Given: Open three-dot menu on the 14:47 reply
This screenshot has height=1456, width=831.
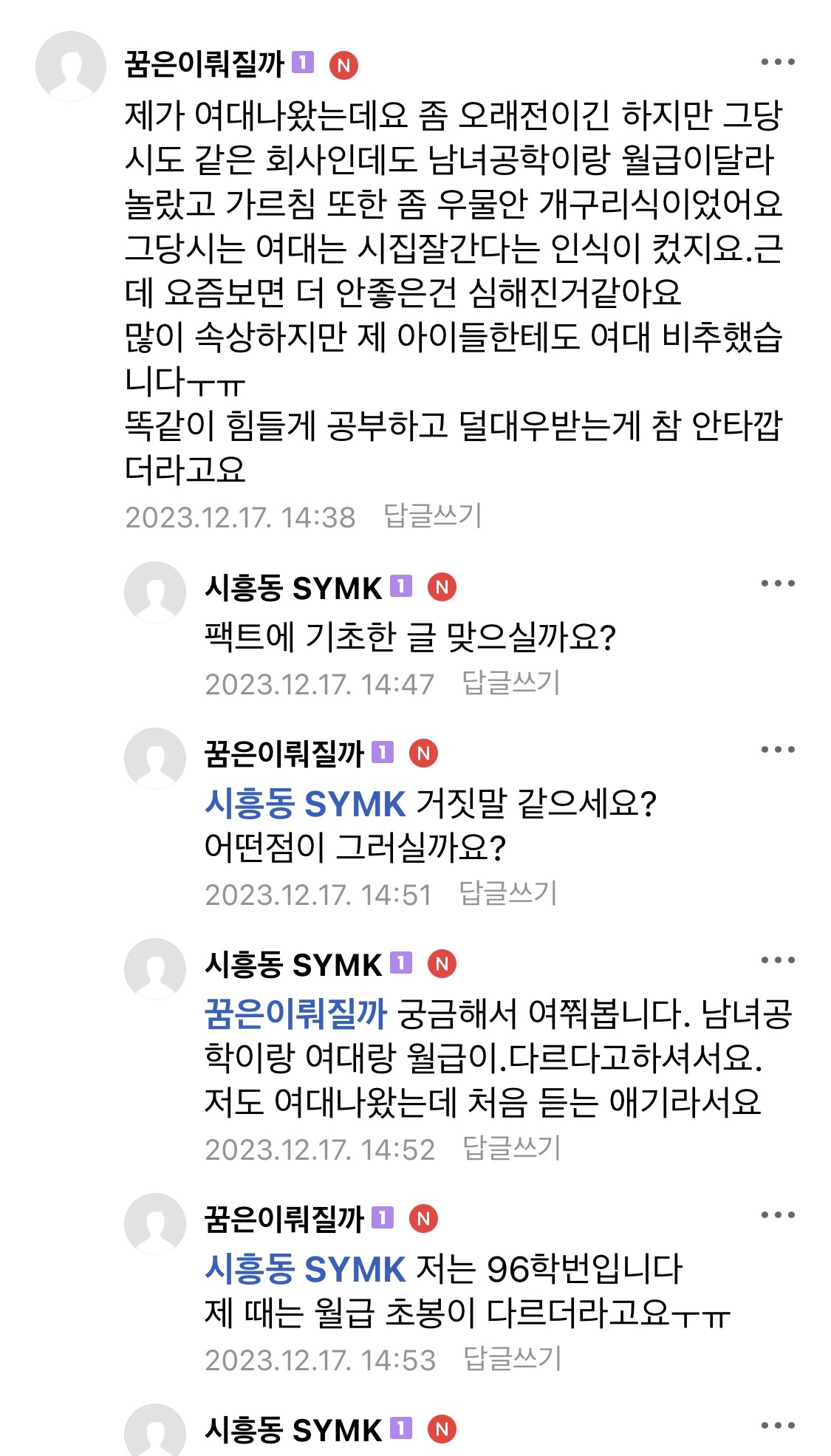Looking at the screenshot, I should (778, 584).
